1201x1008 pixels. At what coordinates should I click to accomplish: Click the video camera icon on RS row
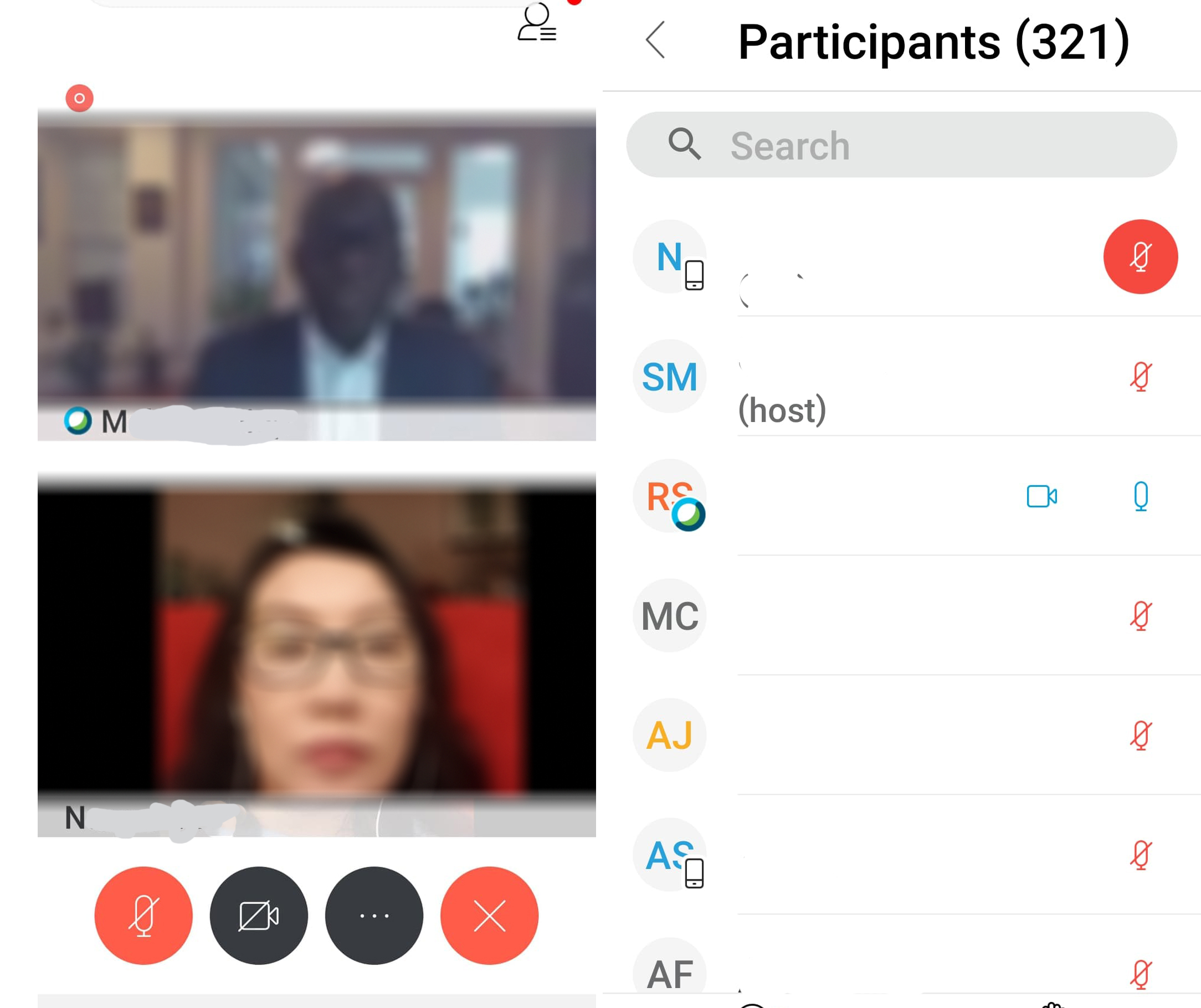click(1041, 496)
